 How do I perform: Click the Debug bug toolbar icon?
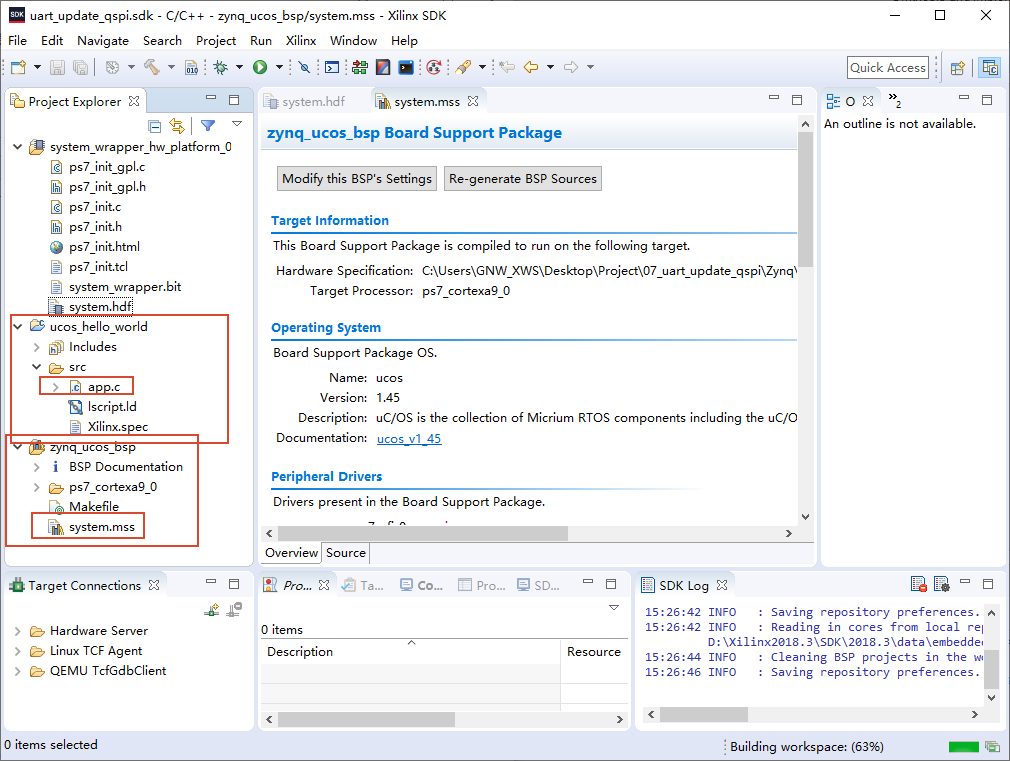tap(221, 67)
